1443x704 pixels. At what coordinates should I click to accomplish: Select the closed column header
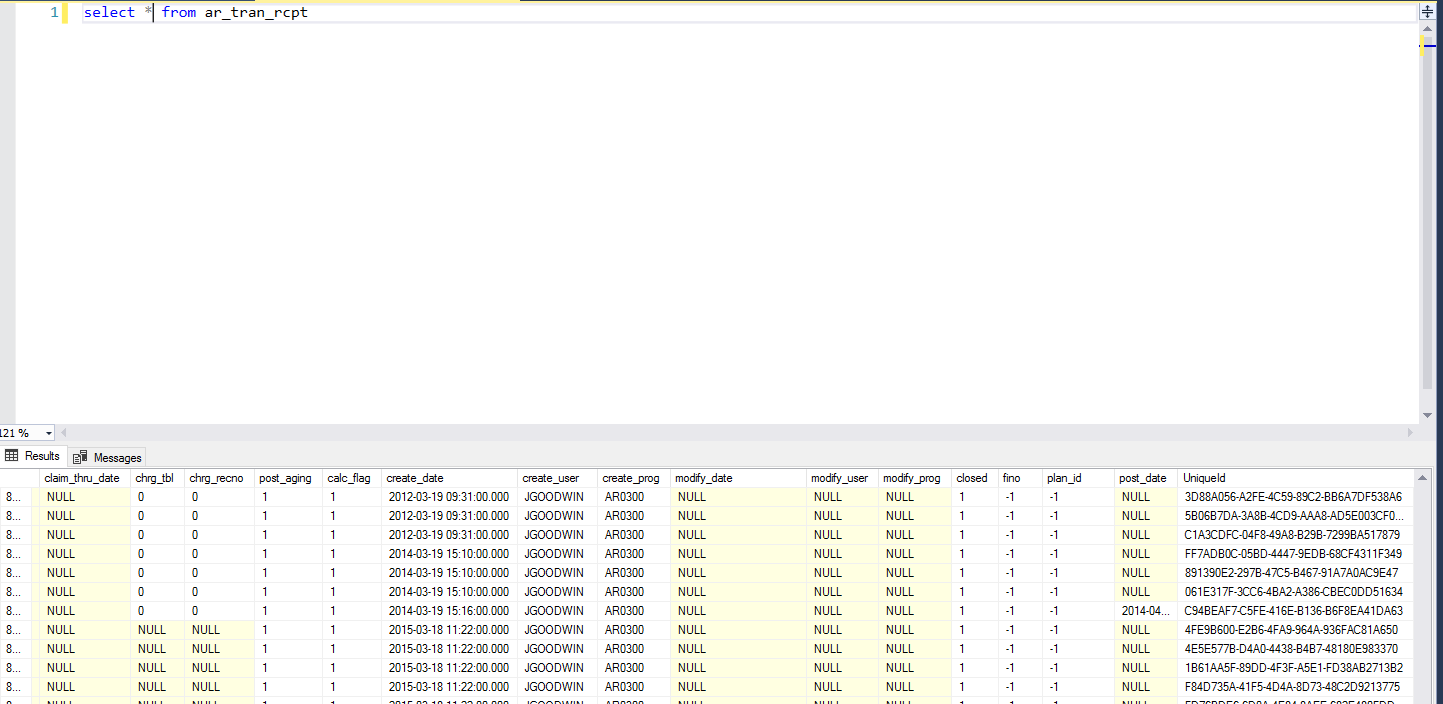(x=975, y=478)
